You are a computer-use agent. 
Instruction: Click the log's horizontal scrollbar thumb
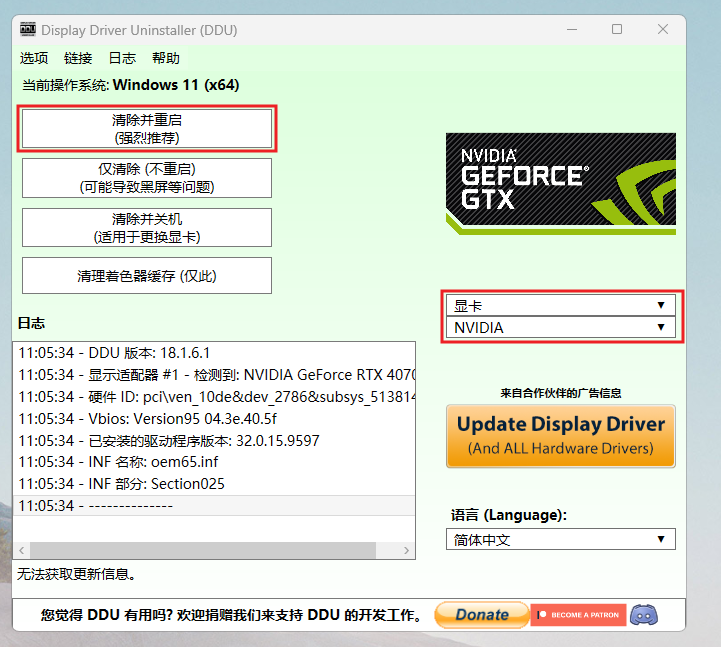click(203, 550)
